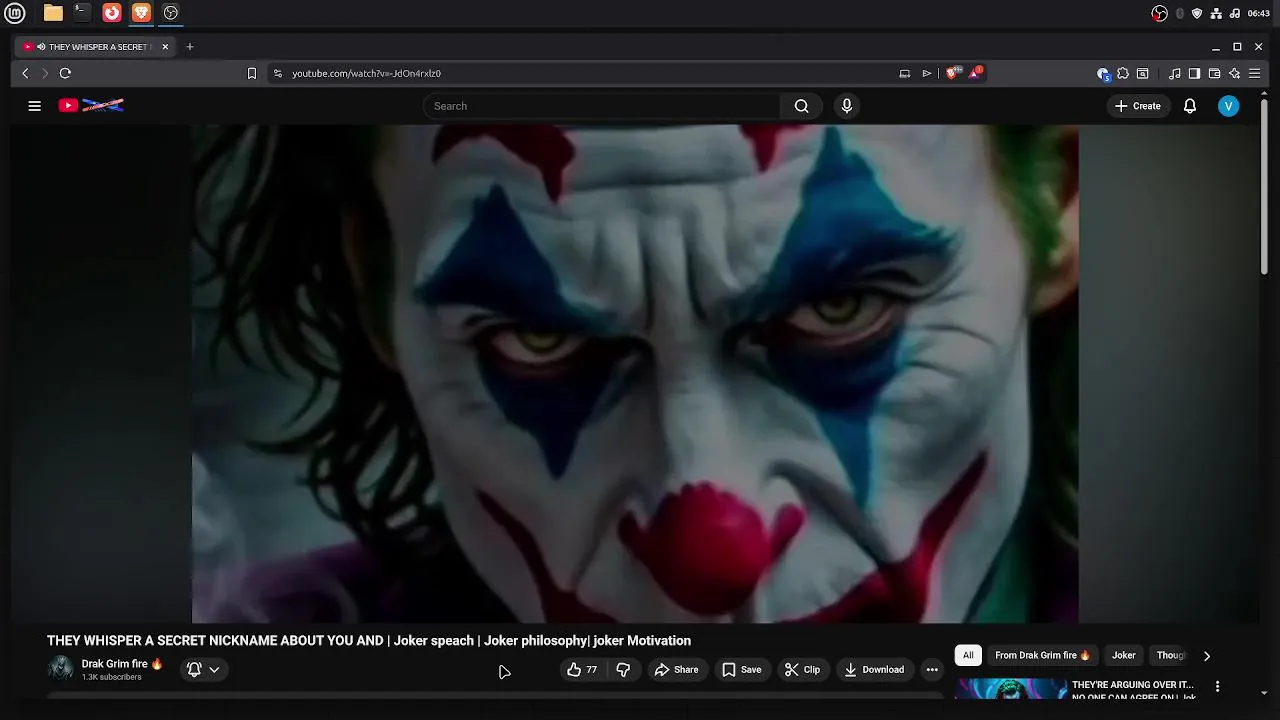Reload the current page
1280x720 pixels.
click(x=65, y=73)
